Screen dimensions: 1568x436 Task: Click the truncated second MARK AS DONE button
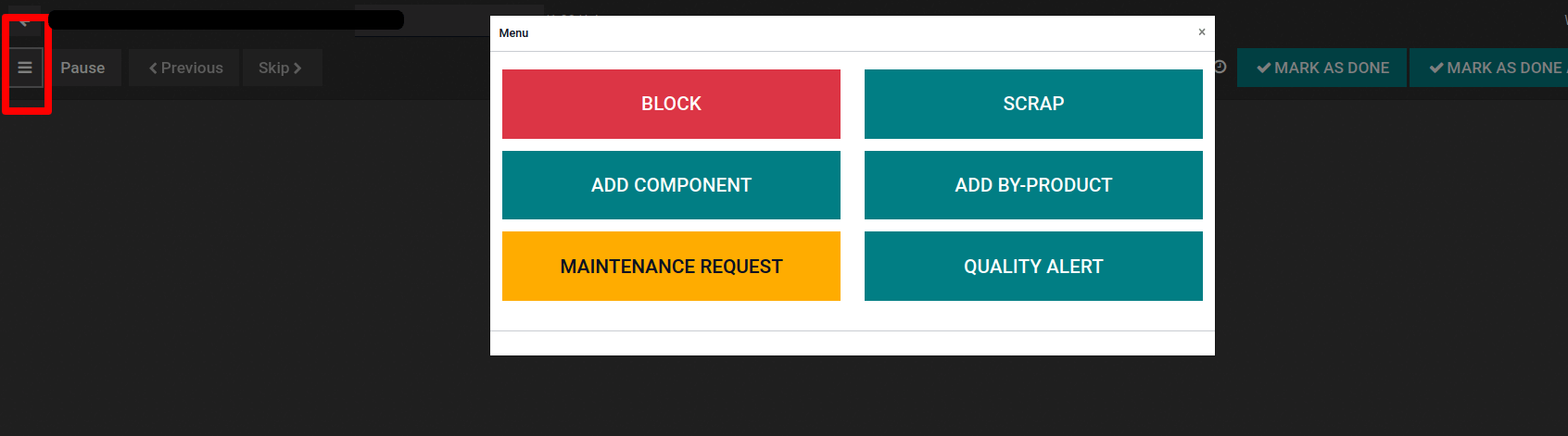click(1492, 68)
